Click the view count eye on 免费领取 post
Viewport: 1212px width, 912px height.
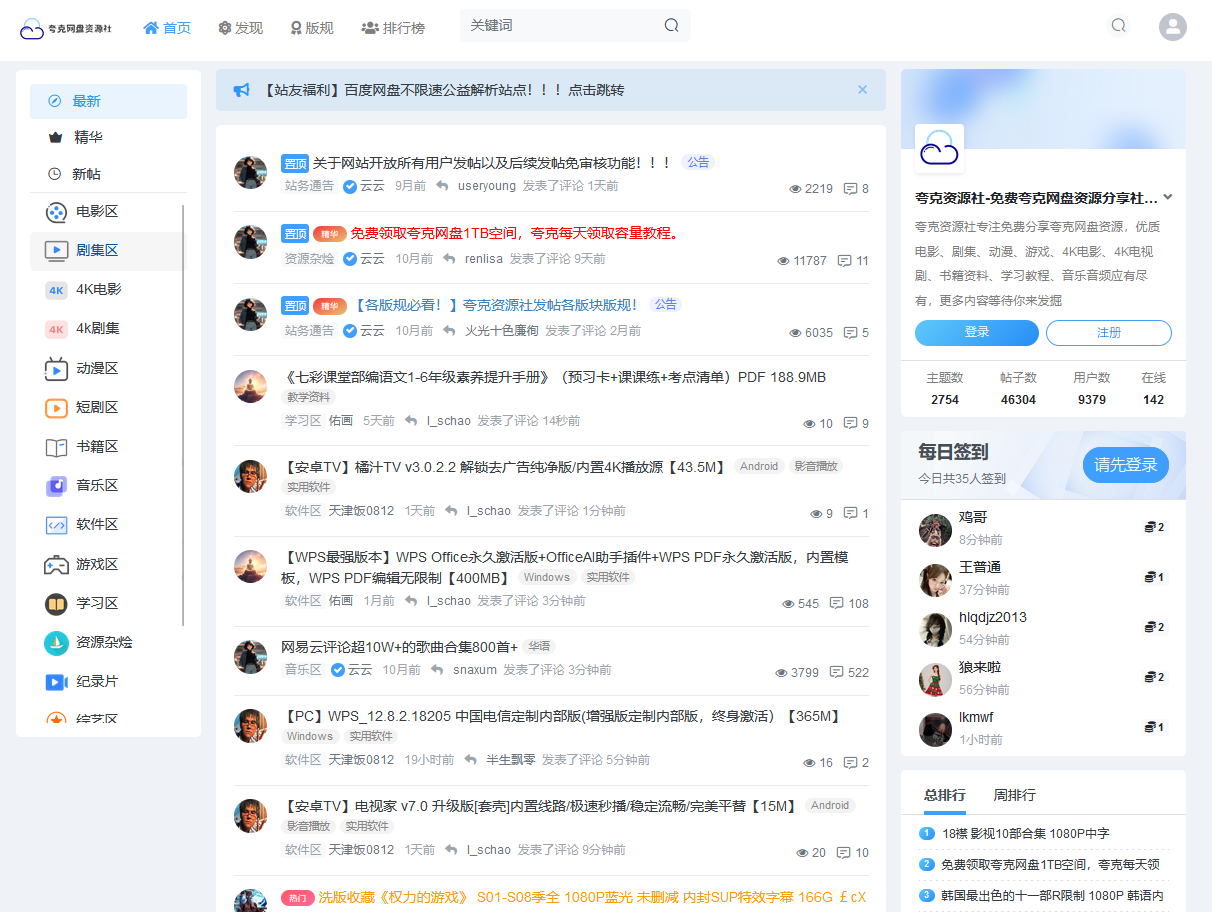783,261
